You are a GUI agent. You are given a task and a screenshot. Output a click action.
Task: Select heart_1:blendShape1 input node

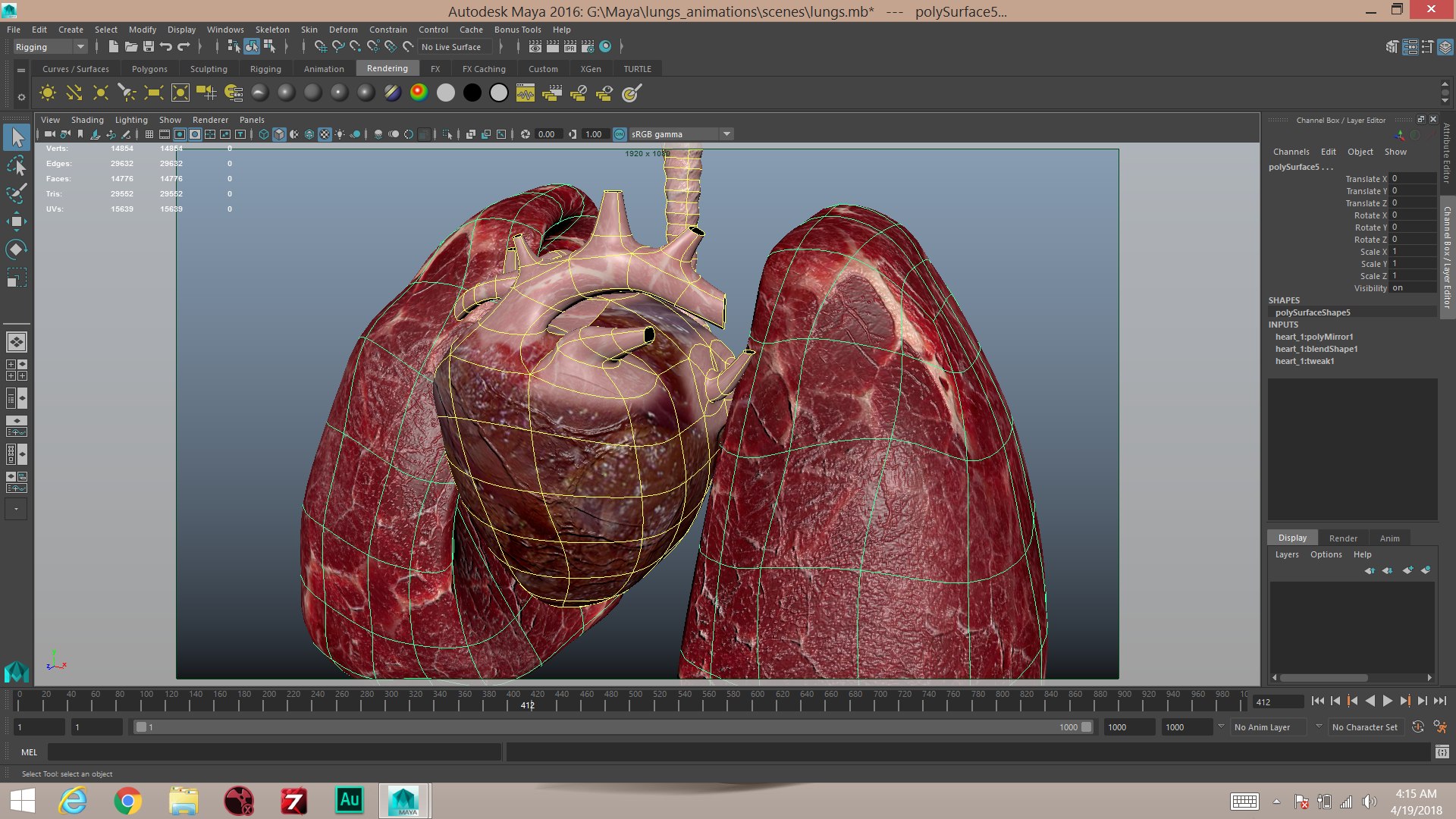[x=1316, y=349]
